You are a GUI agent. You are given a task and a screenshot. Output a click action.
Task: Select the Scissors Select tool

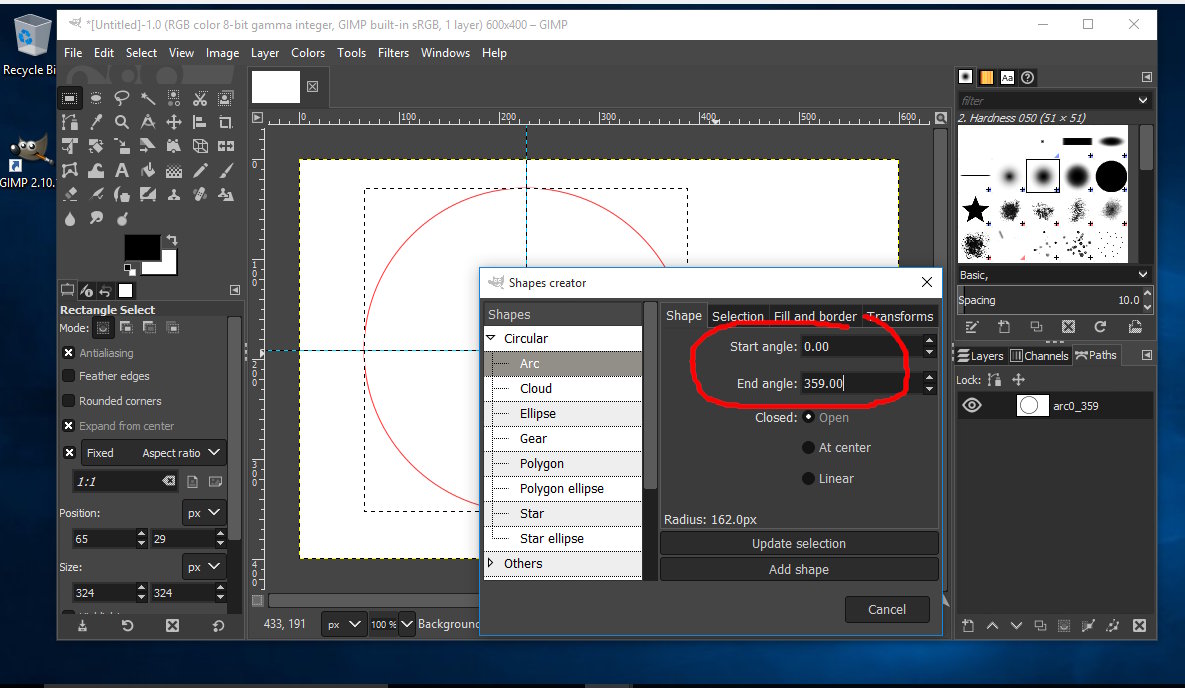click(200, 98)
